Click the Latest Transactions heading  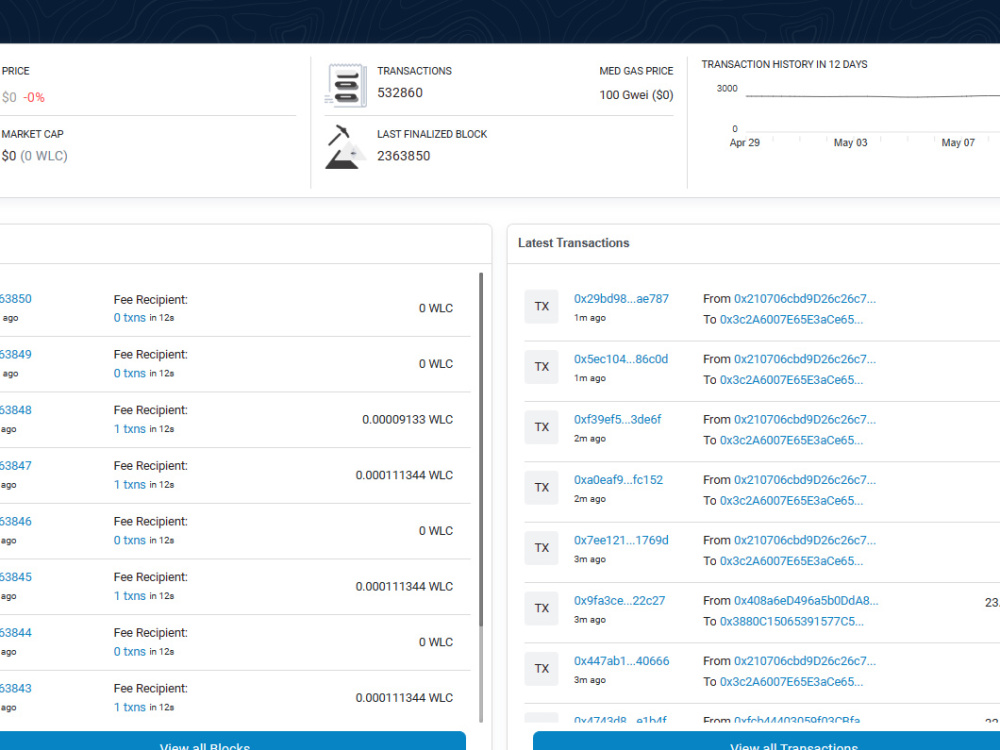tap(573, 243)
